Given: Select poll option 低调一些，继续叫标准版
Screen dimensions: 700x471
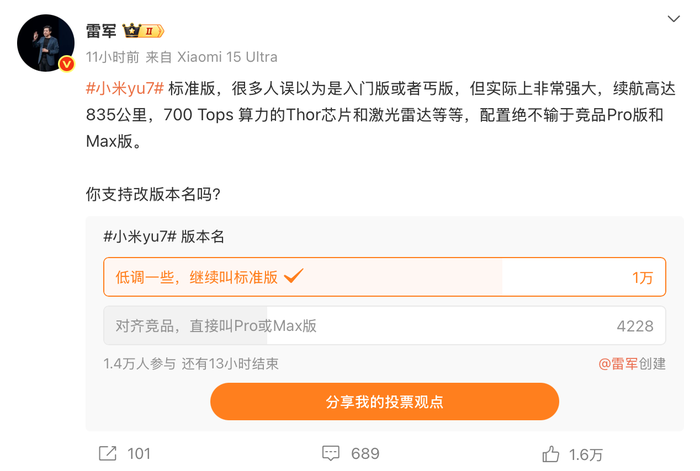Looking at the screenshot, I should 197,277.
